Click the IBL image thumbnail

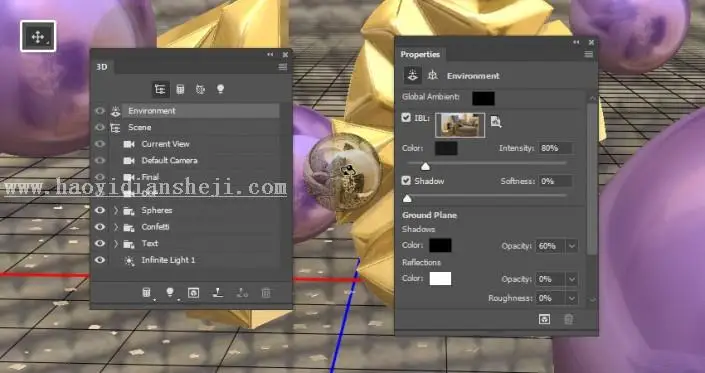tap(460, 124)
